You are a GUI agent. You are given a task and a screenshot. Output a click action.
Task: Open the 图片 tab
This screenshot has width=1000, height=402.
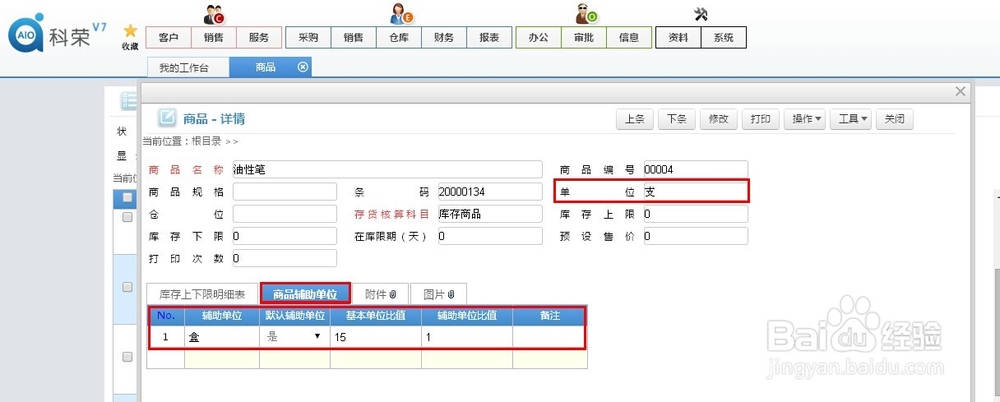point(439,294)
